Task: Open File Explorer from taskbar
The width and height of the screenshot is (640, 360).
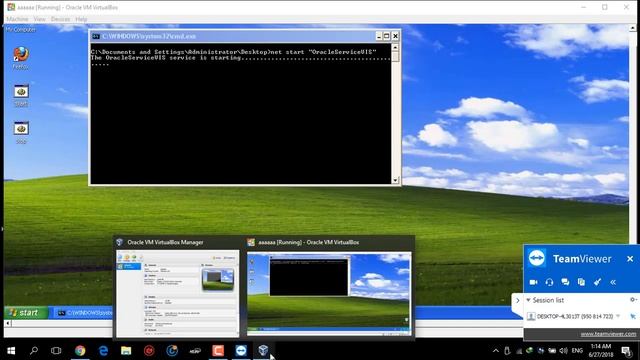Action: 126,351
